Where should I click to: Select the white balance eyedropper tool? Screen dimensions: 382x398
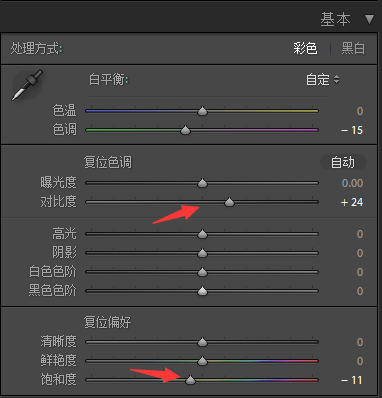tap(27, 85)
